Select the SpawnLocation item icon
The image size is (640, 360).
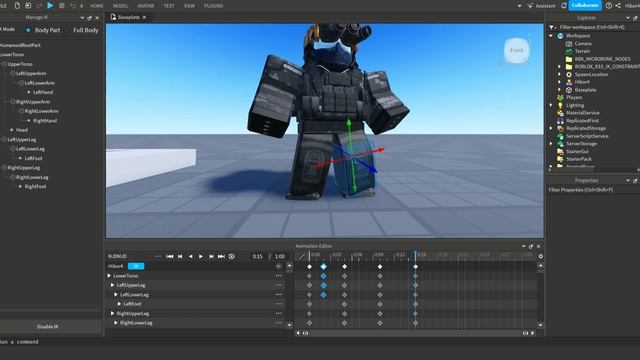coord(569,74)
